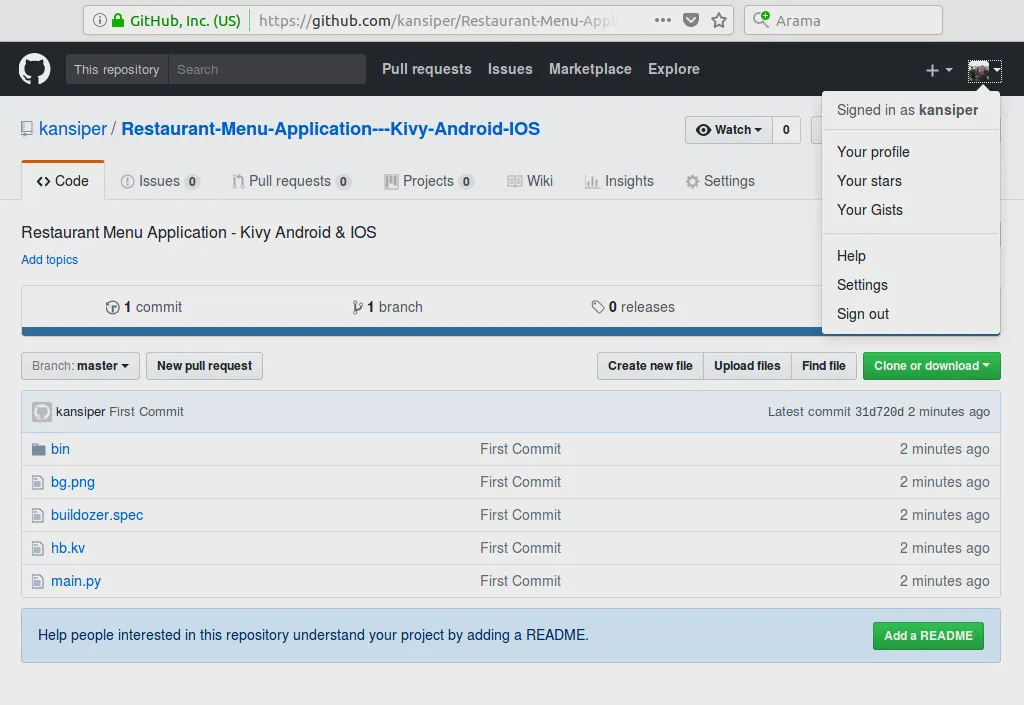
Task: Click the site info icon in address bar
Action: (x=99, y=20)
